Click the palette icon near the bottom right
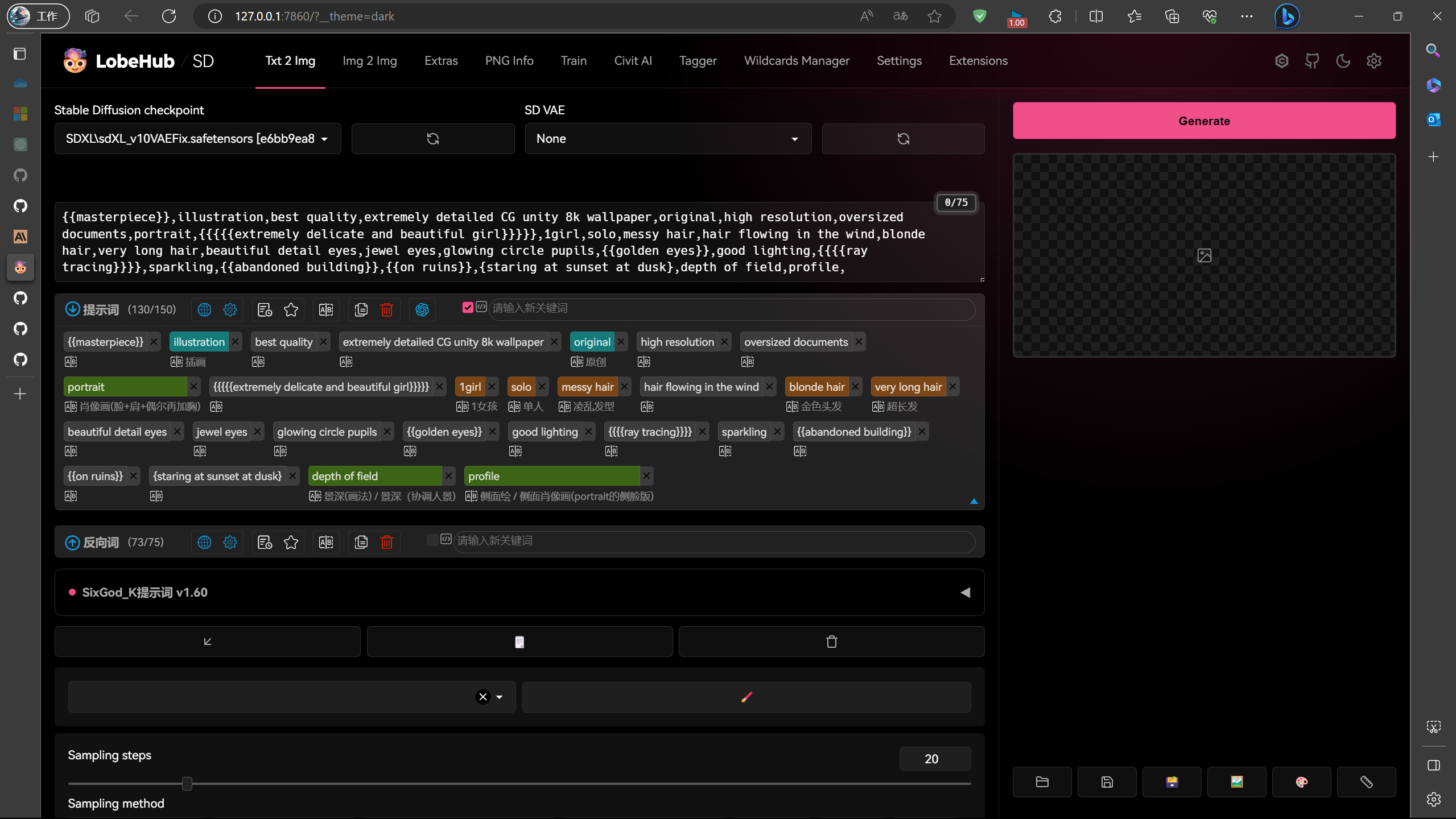Screen dimensions: 1456x819 (1301, 781)
